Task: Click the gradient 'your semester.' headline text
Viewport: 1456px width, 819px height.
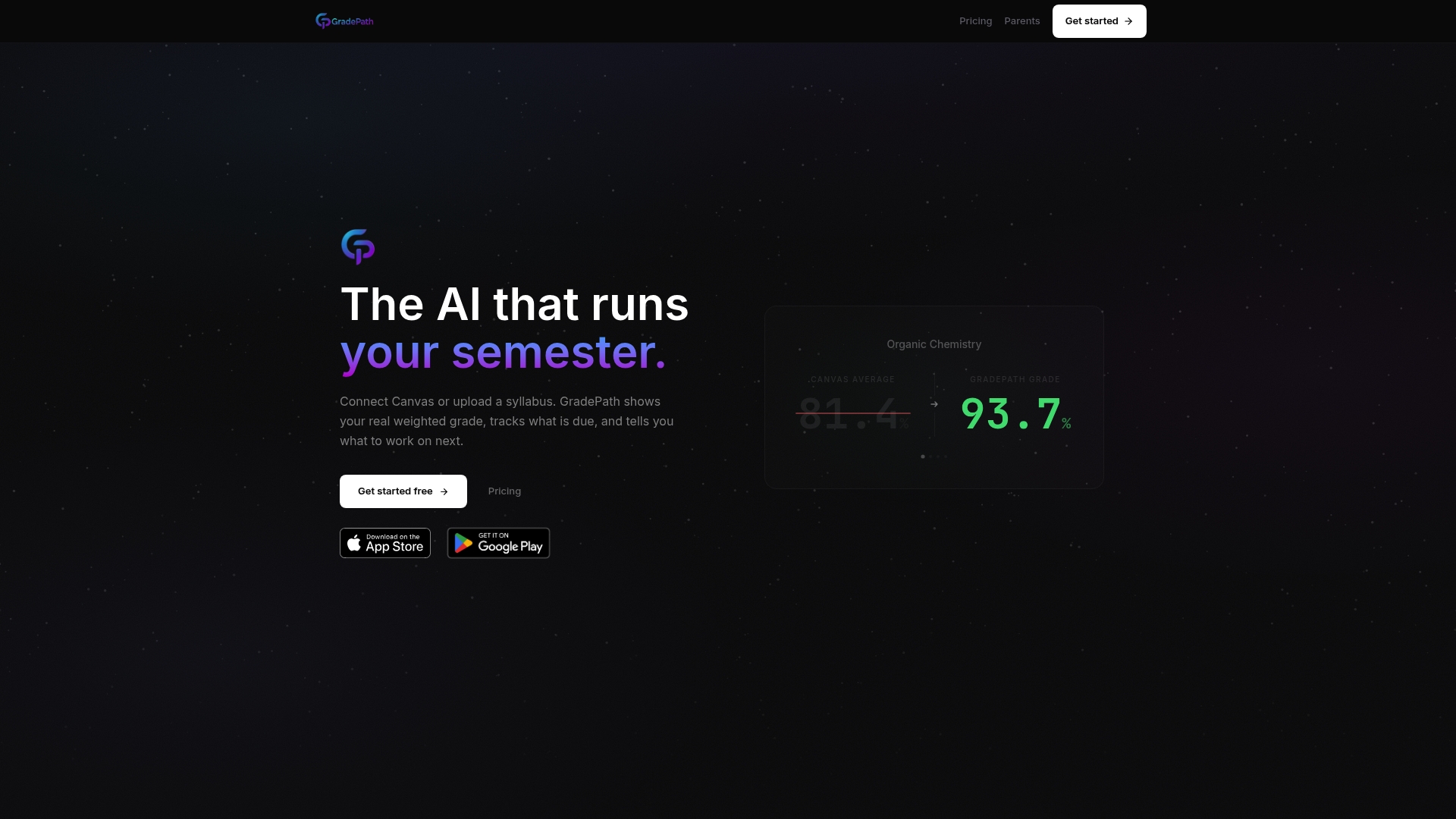Action: (503, 352)
